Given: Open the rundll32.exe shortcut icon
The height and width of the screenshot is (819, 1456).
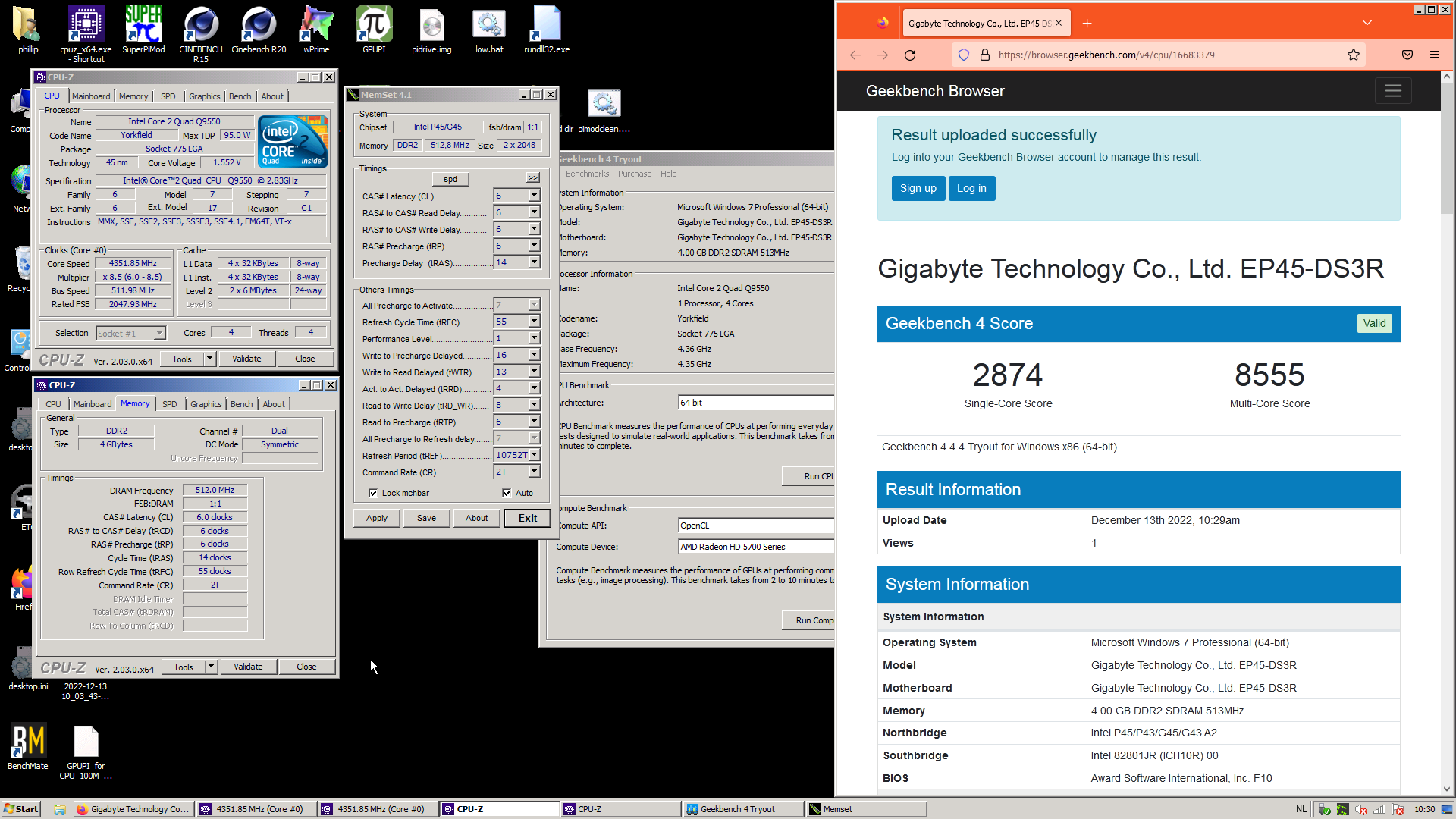Looking at the screenshot, I should tap(547, 30).
